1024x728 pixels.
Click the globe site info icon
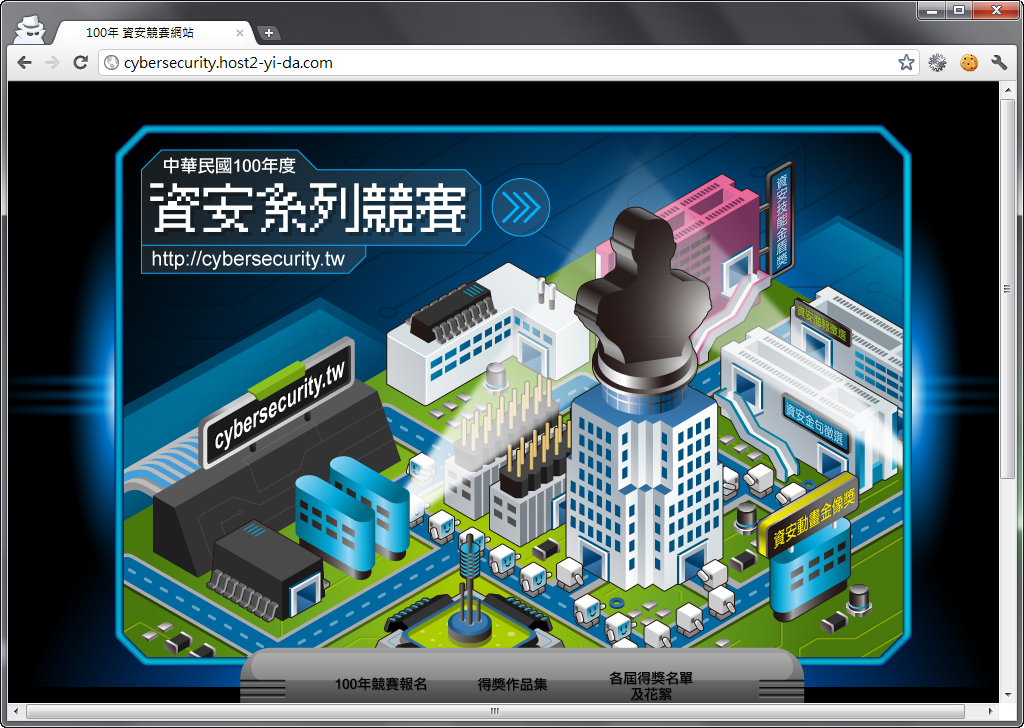tap(112, 63)
